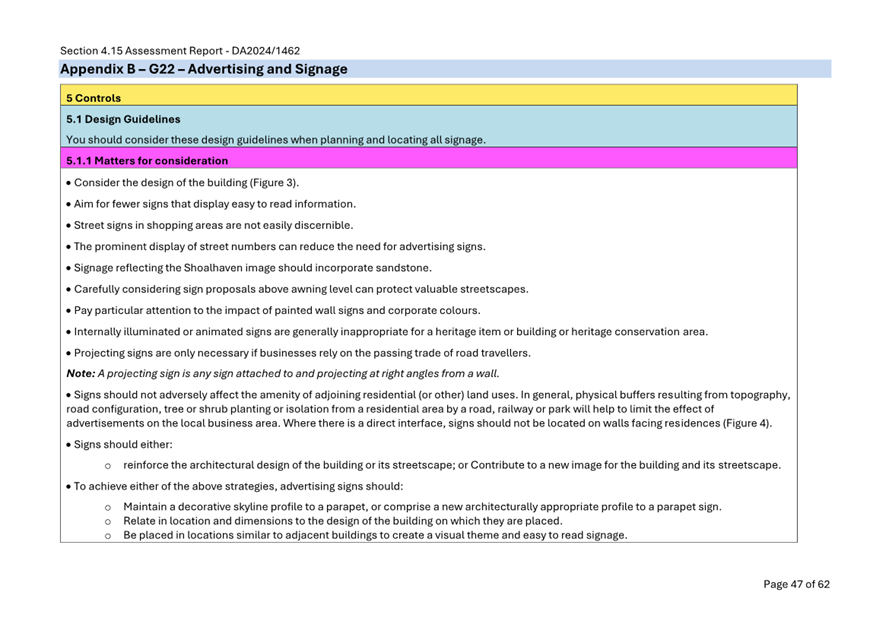Click the 5.1 Design Guidelines heading
Screen dimensions: 889x628
coord(123,119)
